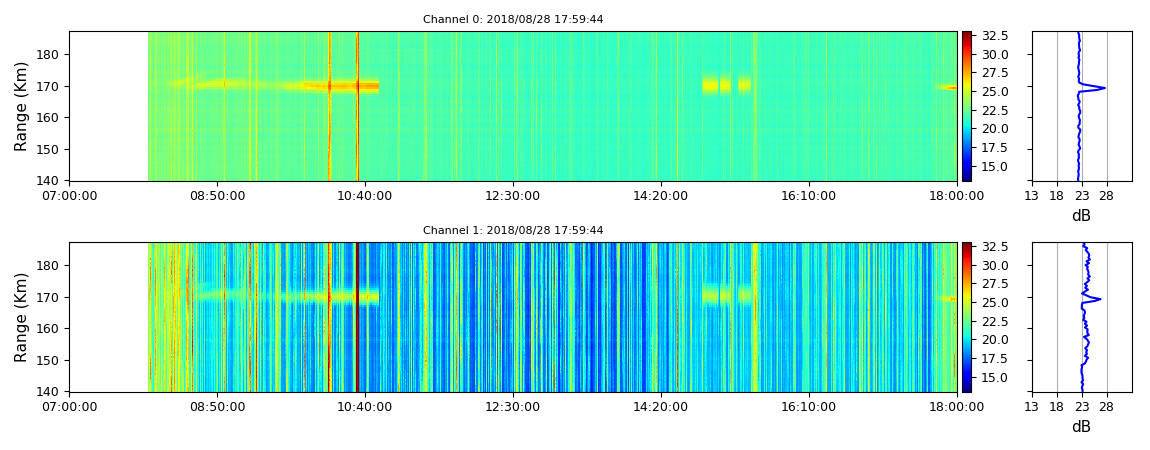Click the 28 tick under Channel 0 profile

point(1107,196)
